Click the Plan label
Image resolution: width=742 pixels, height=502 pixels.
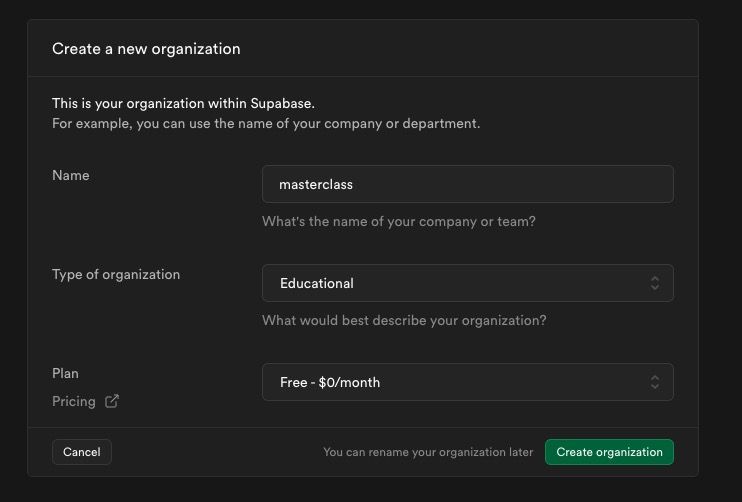click(65, 373)
